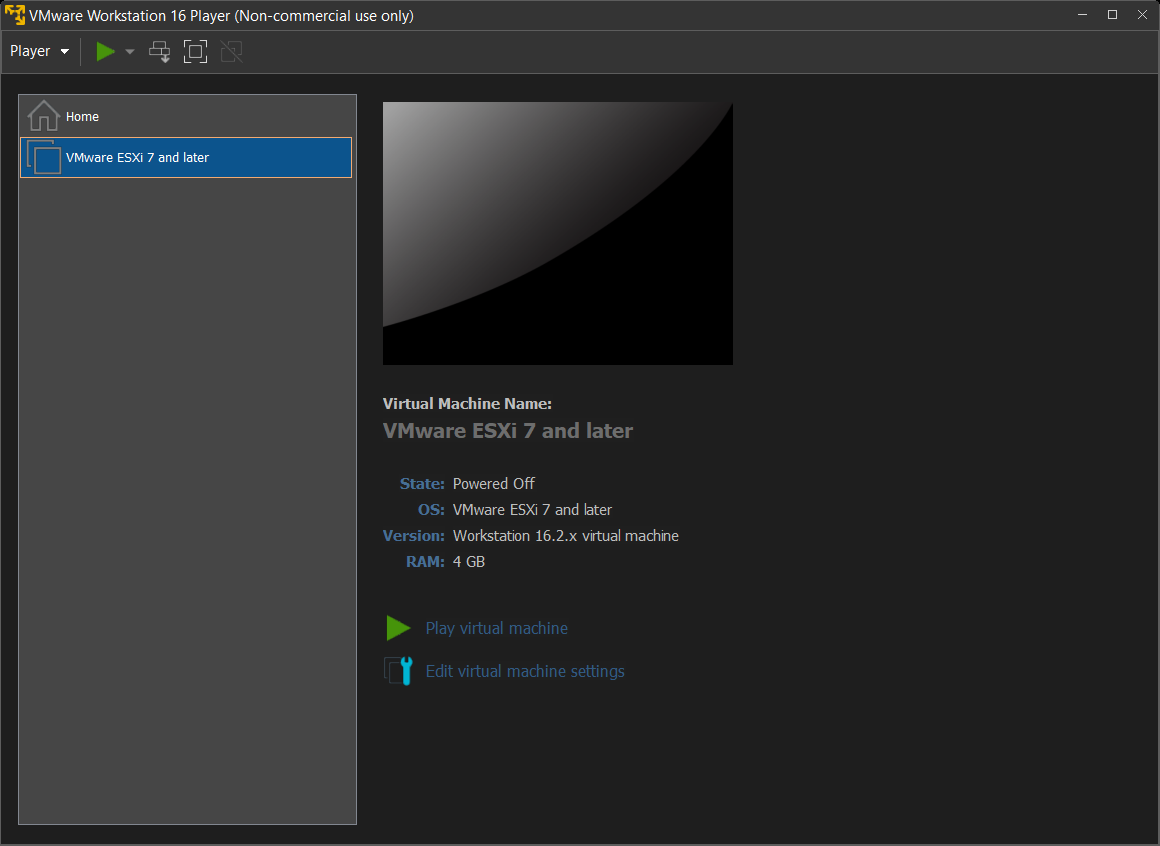Click the VMware Workstation title bar logo
This screenshot has width=1160, height=846.
15,15
